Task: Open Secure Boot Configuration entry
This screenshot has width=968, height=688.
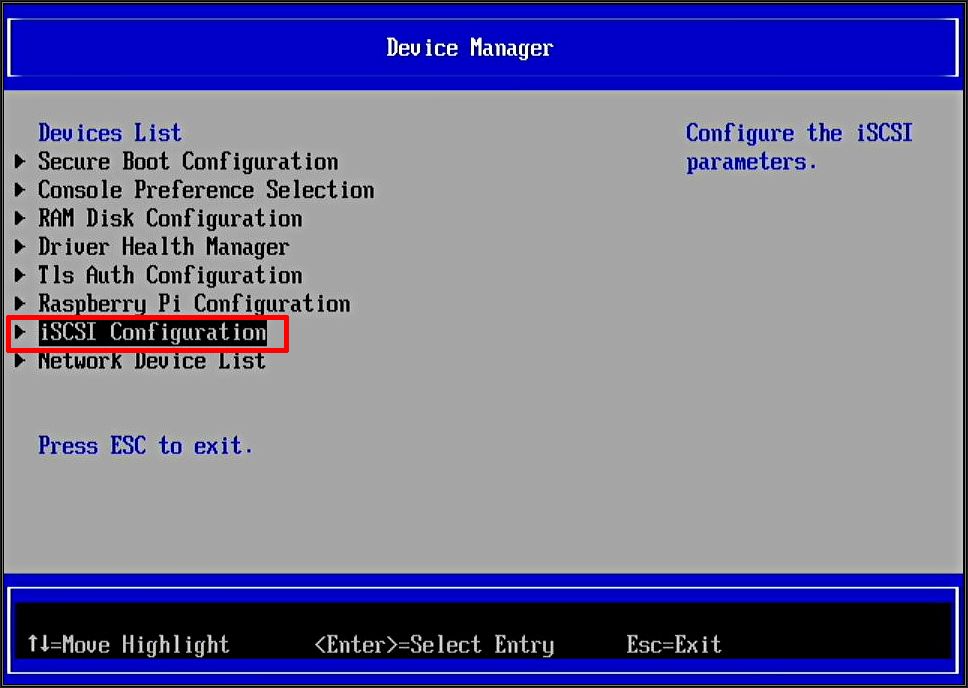Action: pyautogui.click(x=188, y=162)
